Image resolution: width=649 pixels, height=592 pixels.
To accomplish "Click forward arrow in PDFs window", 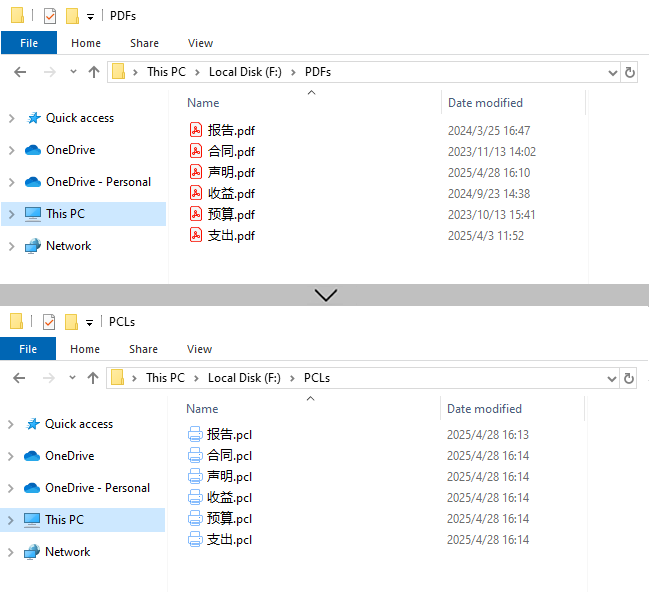I will pyautogui.click(x=50, y=72).
